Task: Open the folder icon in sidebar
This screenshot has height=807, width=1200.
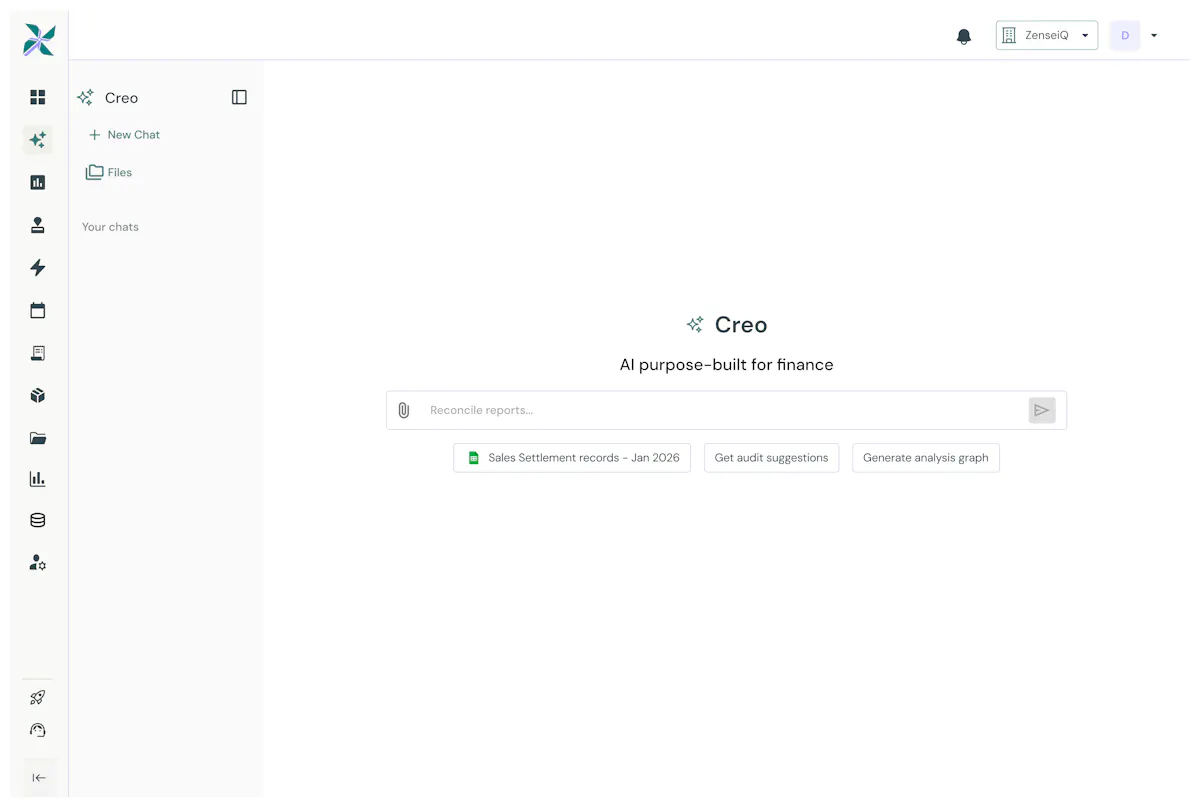Action: point(38,438)
